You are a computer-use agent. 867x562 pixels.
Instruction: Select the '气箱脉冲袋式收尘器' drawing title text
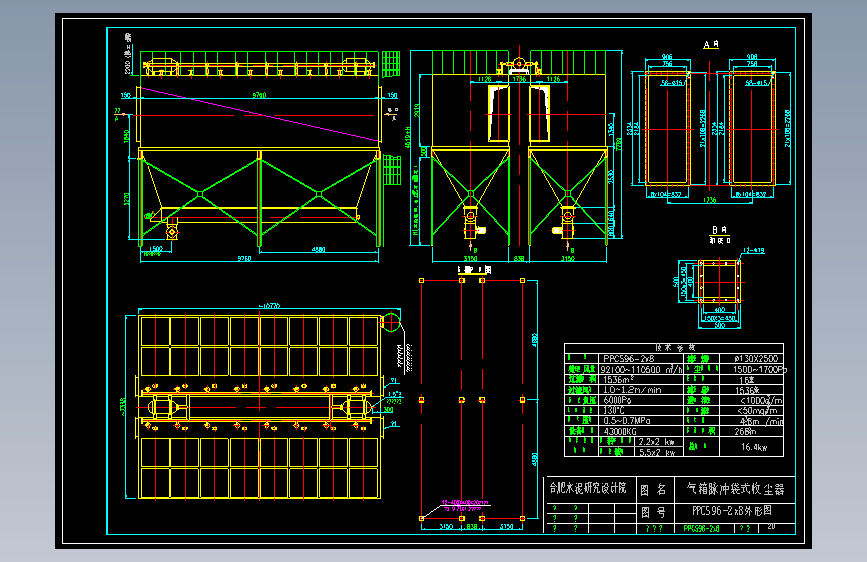(x=735, y=489)
